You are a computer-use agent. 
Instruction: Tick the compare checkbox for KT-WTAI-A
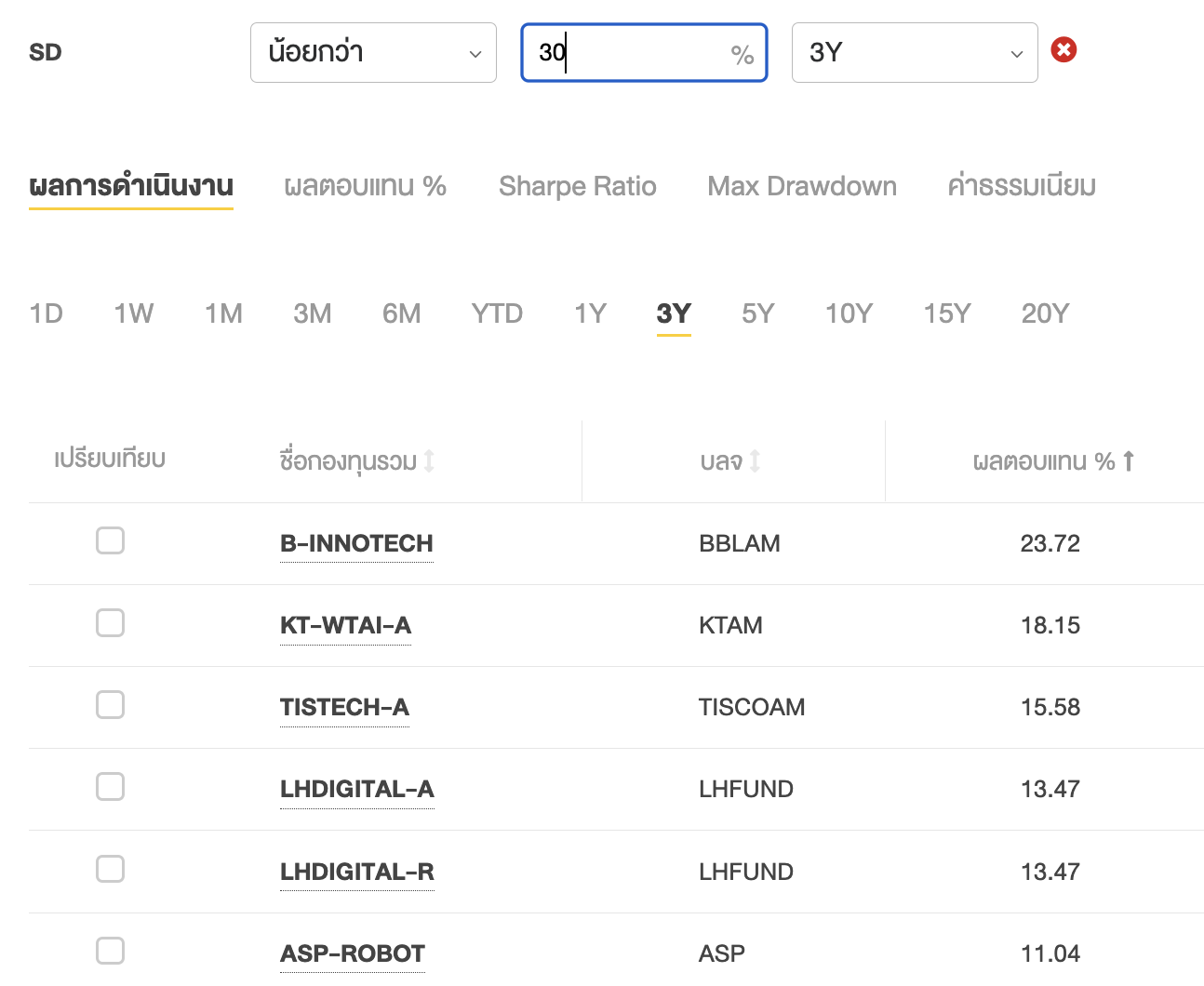(110, 622)
